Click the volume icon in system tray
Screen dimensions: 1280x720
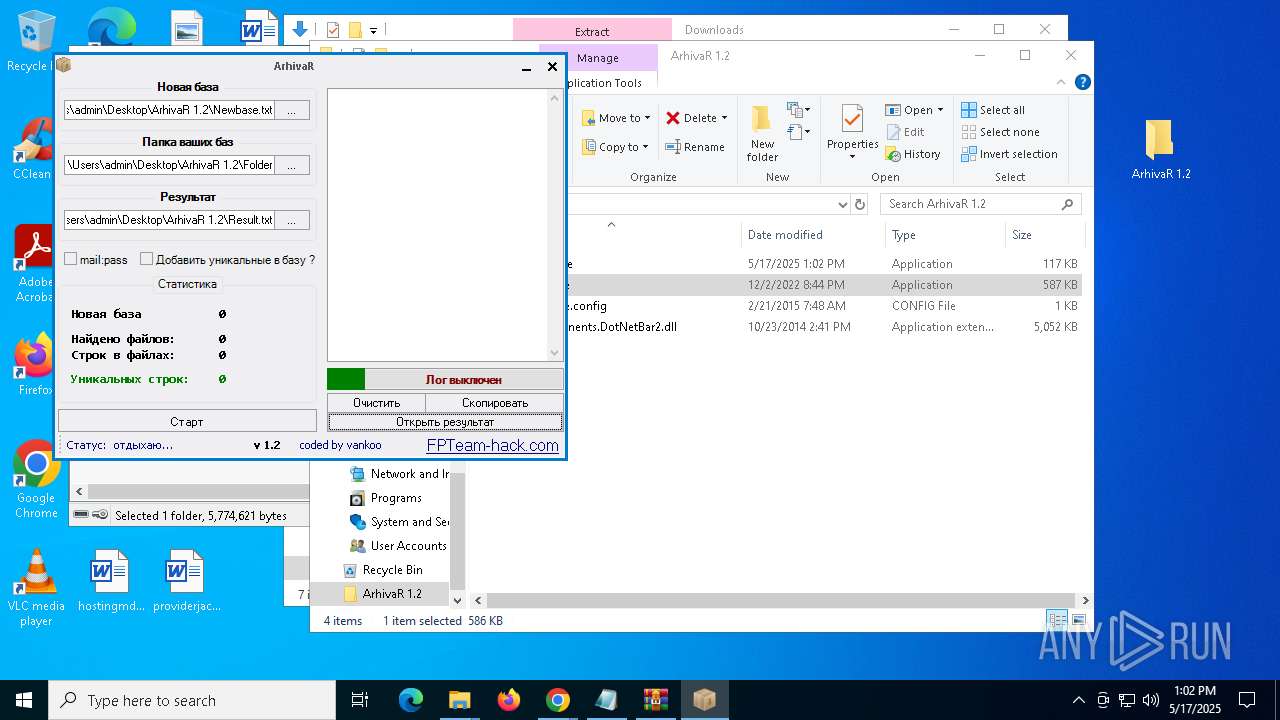[1151, 700]
